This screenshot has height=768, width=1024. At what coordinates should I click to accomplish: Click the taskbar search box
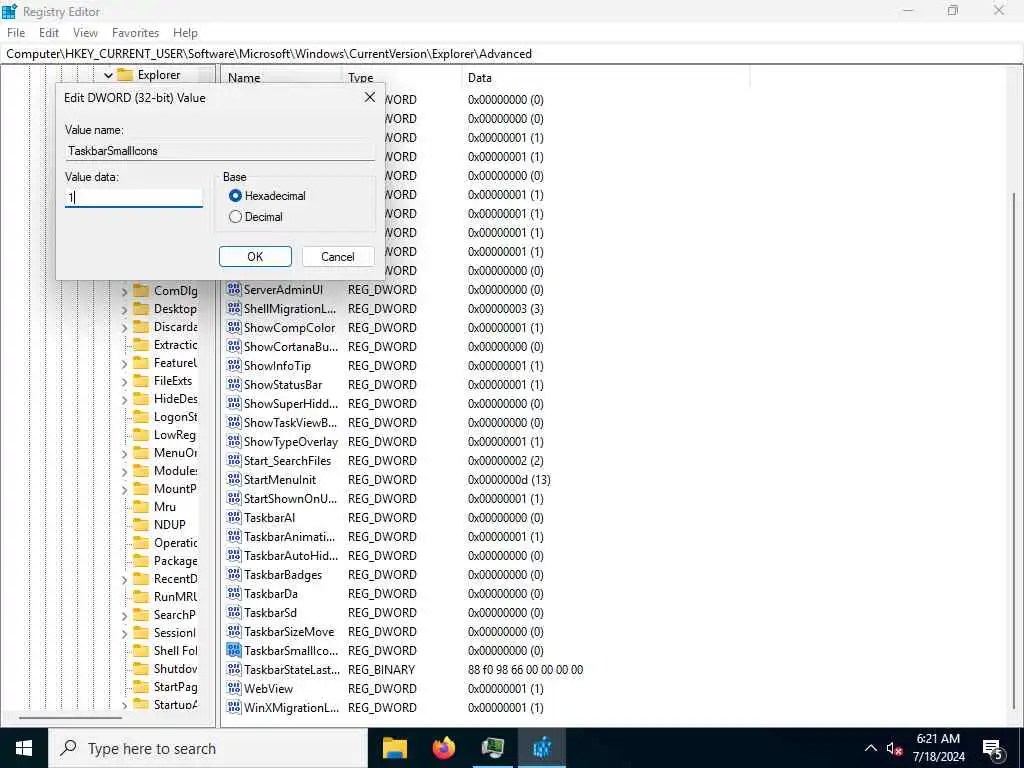(208, 748)
